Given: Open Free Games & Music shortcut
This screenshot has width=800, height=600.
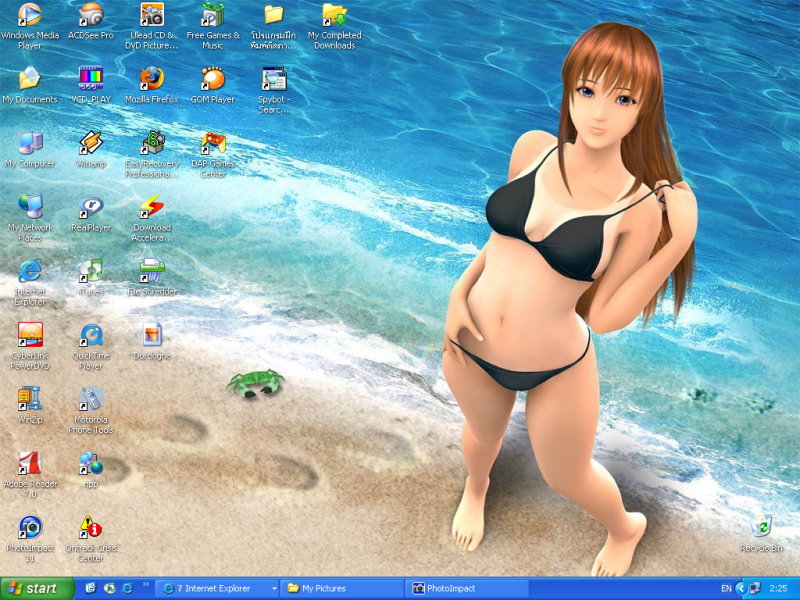Looking at the screenshot, I should tap(213, 15).
